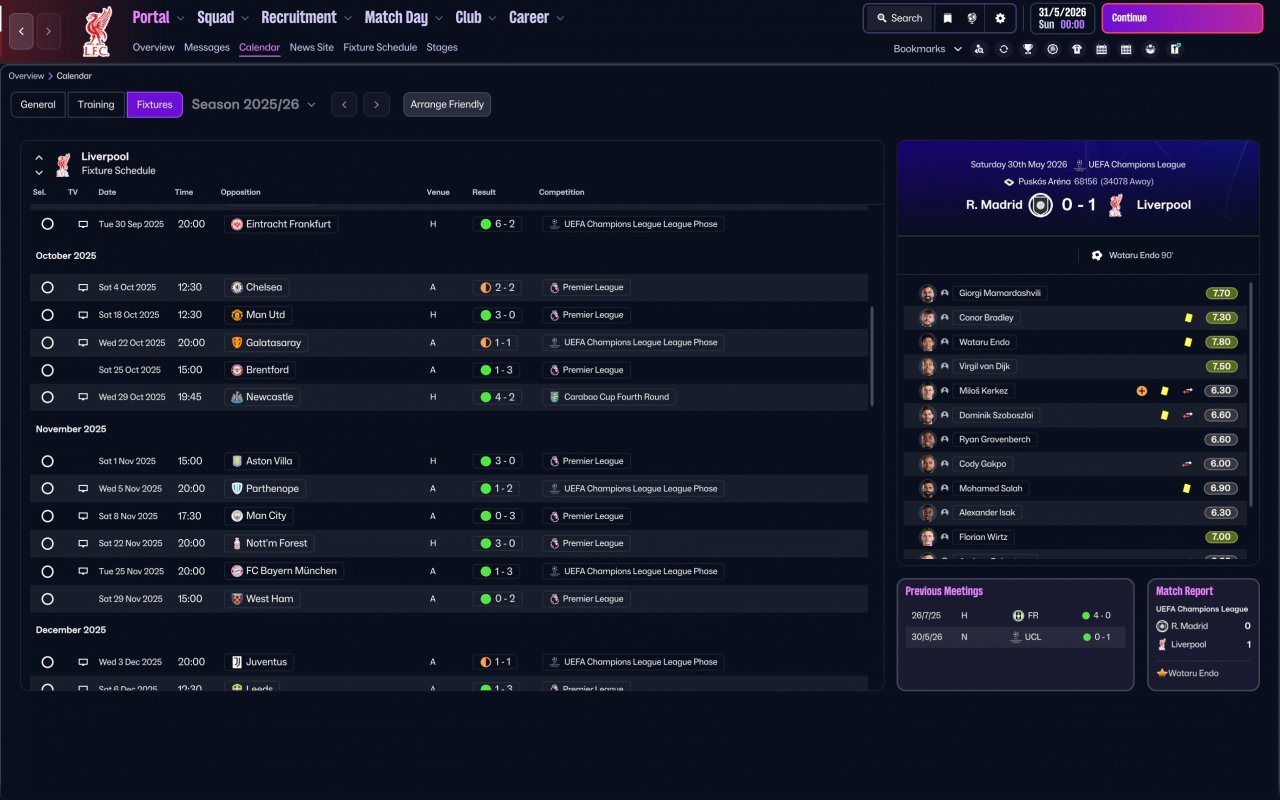
Task: Click the 0 - 1 result in Previous Meetings
Action: tap(1096, 637)
